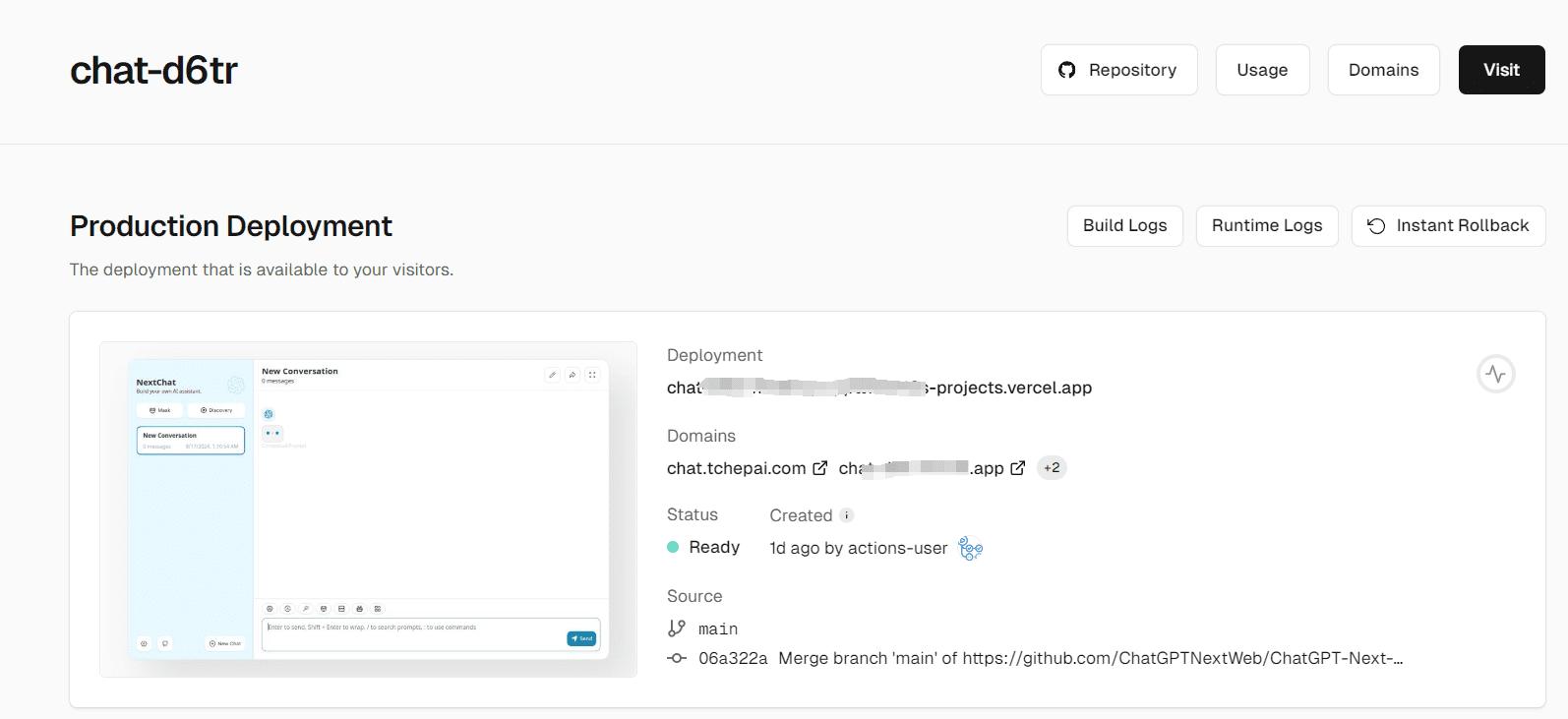
Task: Open the Domains button in the header
Action: [x=1383, y=70]
